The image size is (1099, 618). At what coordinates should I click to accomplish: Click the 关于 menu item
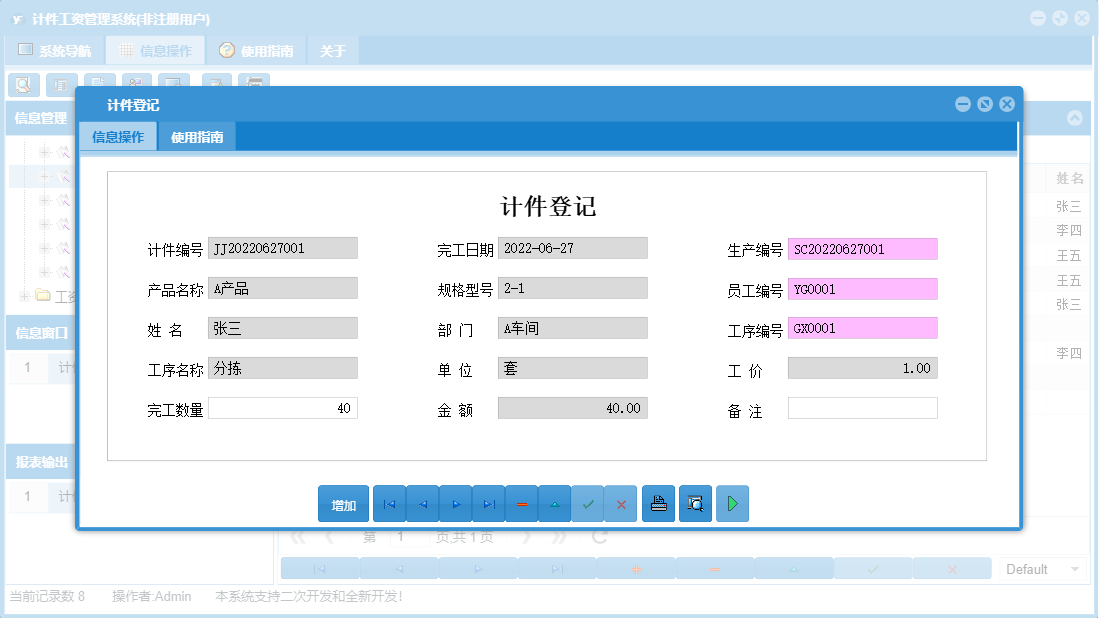[332, 48]
